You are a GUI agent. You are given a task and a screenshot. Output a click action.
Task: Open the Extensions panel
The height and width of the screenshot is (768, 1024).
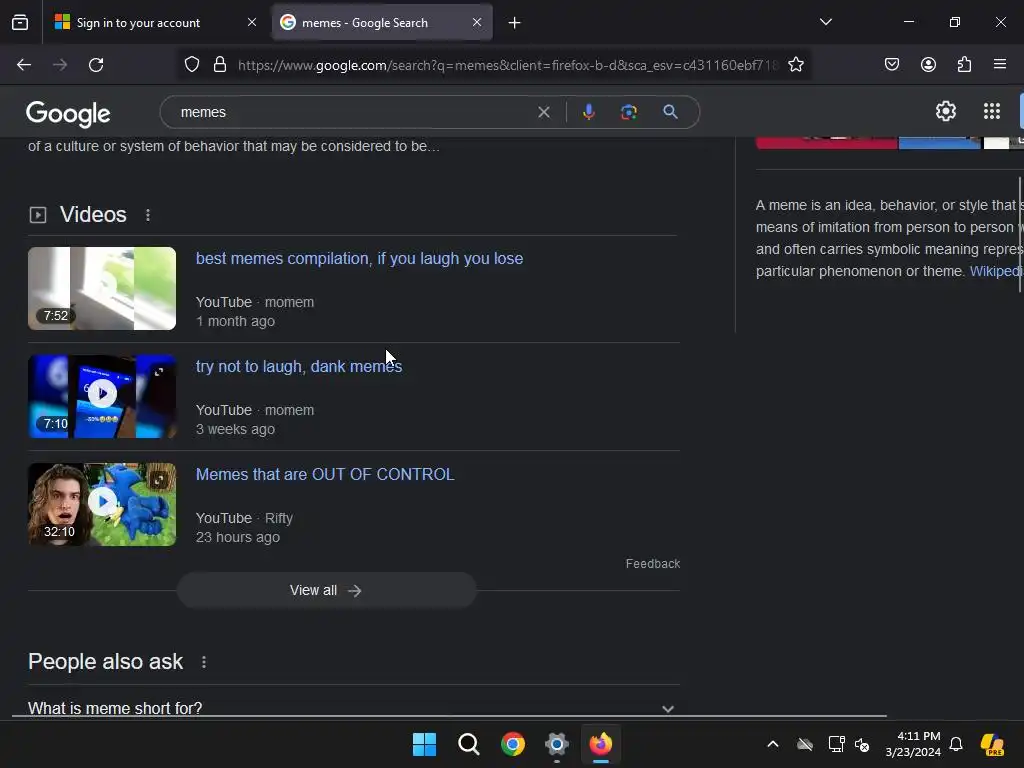[x=964, y=64]
